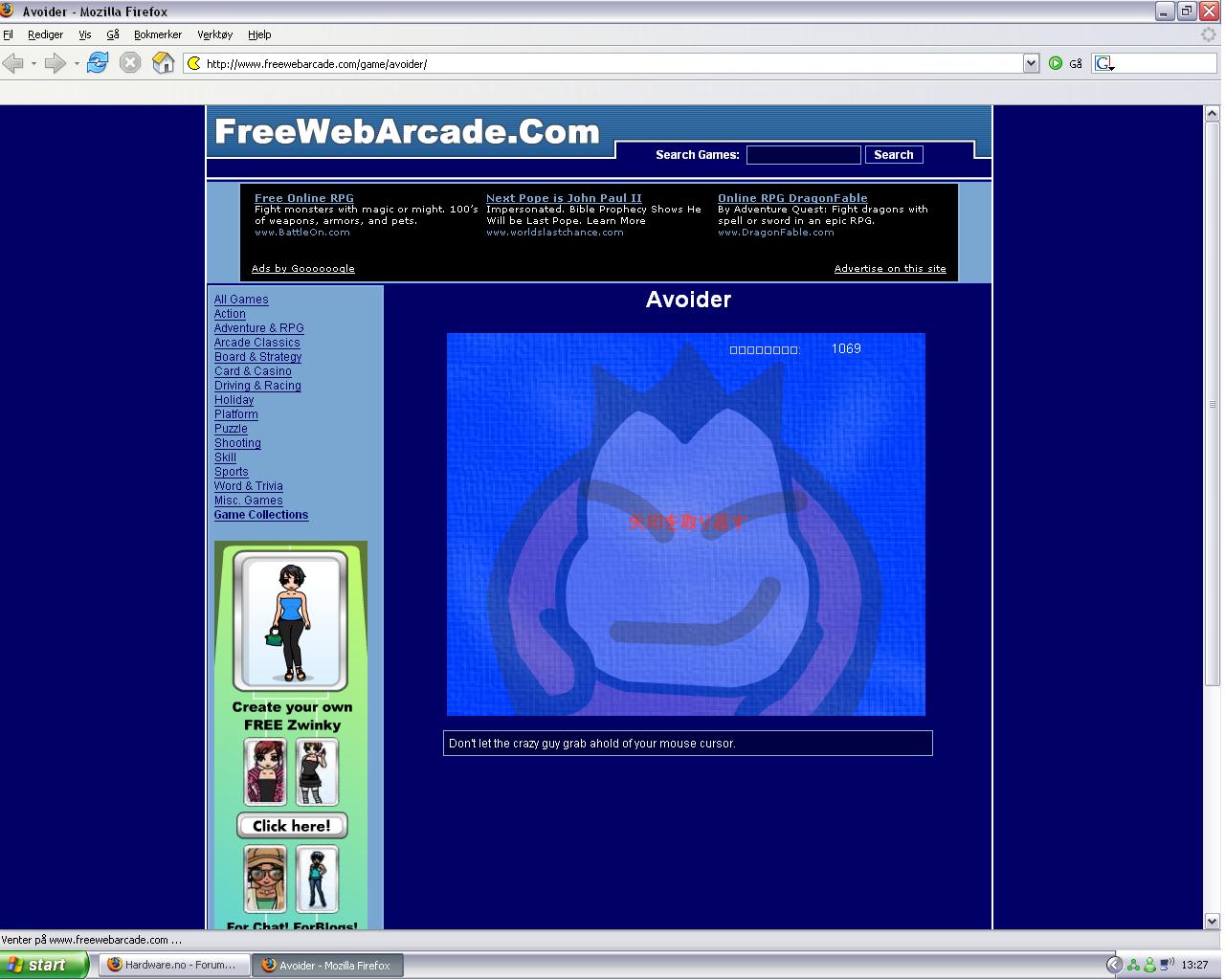
Task: Open the Bokmerker menu
Action: (x=158, y=34)
